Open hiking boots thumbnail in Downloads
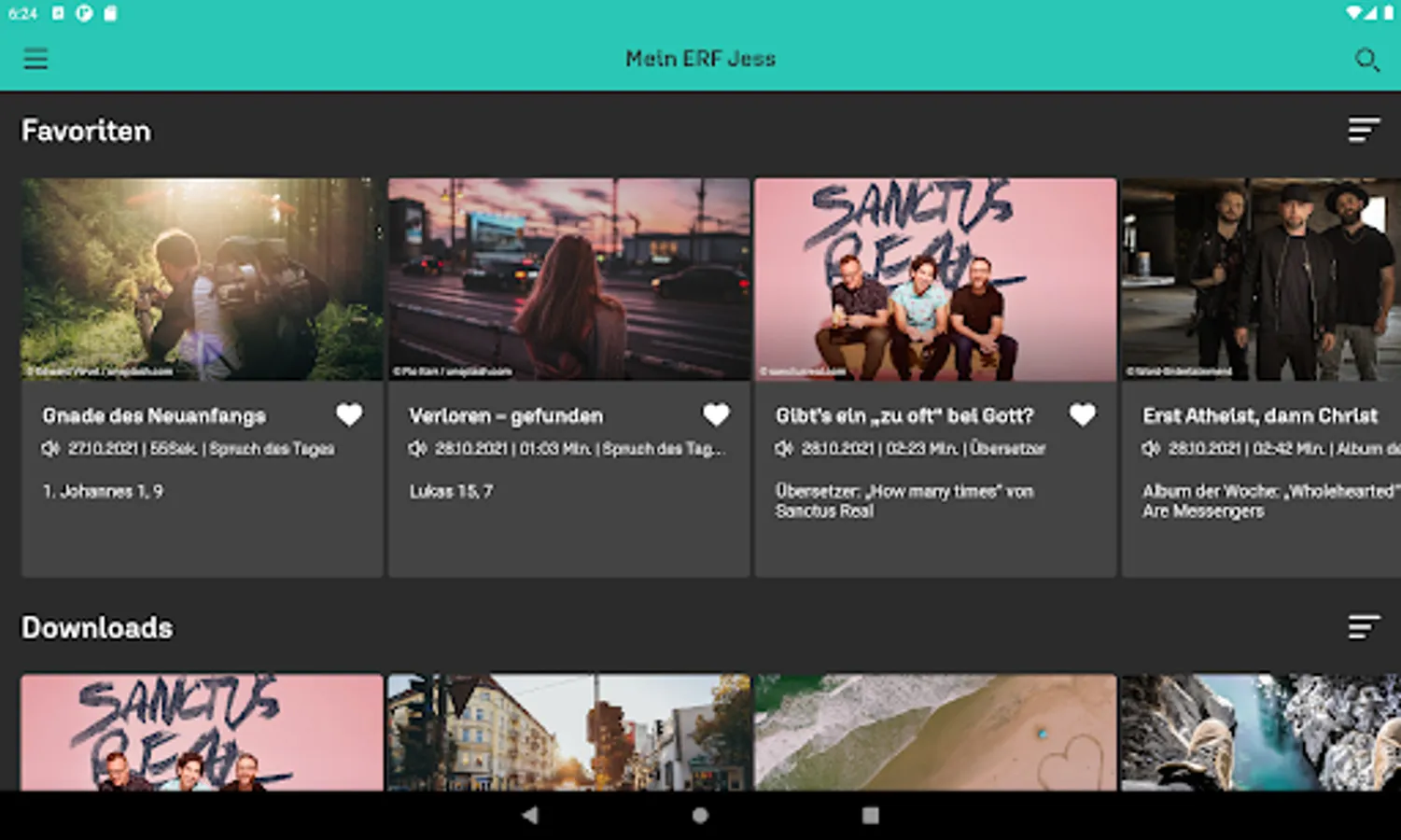This screenshot has height=840, width=1401. click(1261, 733)
